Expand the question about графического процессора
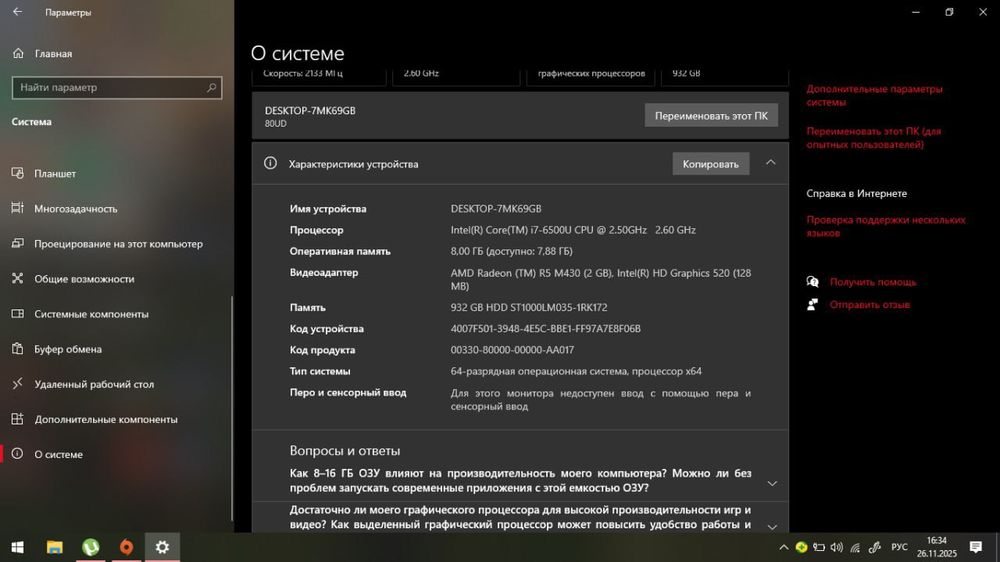Viewport: 1000px width, 562px height. click(772, 527)
